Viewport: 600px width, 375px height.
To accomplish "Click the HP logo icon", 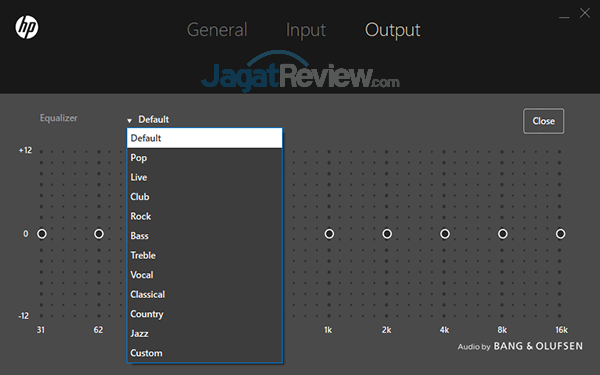I will tap(27, 27).
